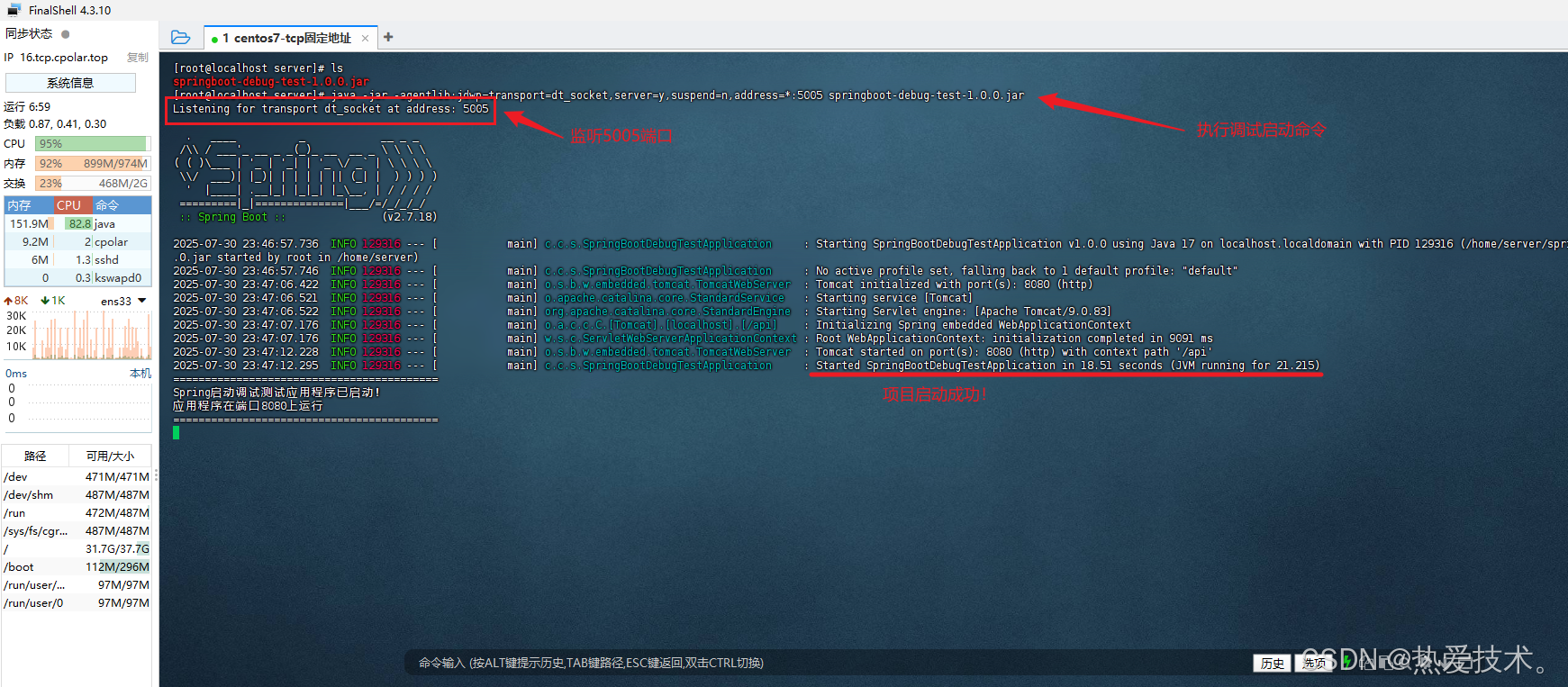
Task: Click the download speed arrow indicator
Action: click(45, 301)
